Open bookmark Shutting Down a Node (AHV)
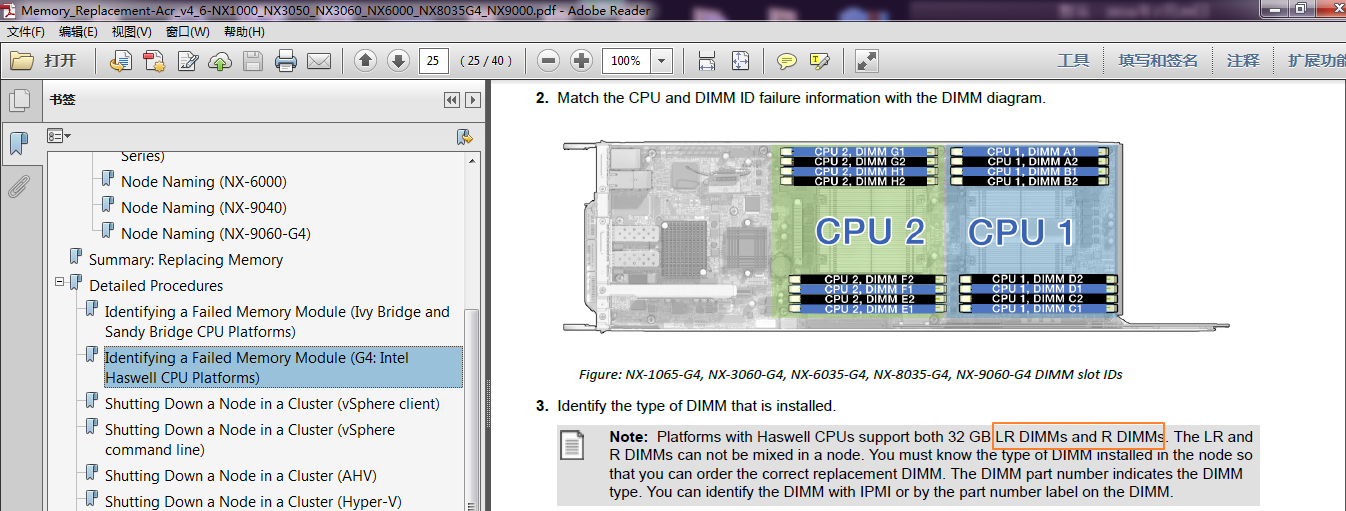The image size is (1346, 511). pyautogui.click(x=241, y=476)
